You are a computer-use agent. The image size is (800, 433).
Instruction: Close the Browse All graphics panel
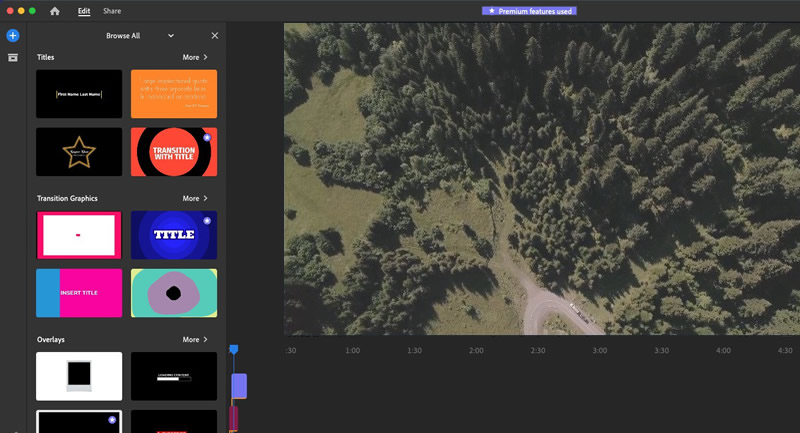[x=215, y=36]
